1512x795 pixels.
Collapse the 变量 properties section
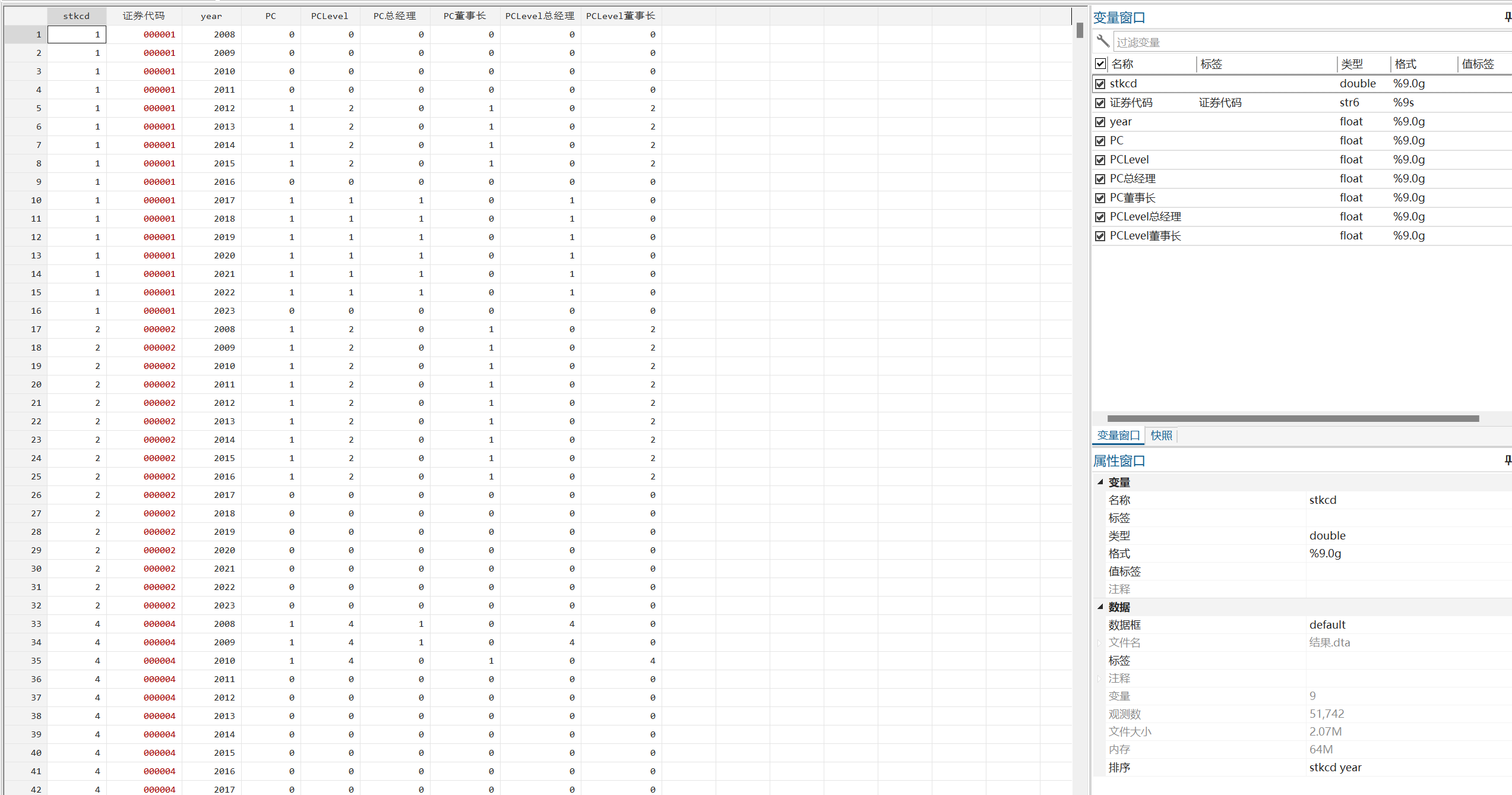point(1100,482)
